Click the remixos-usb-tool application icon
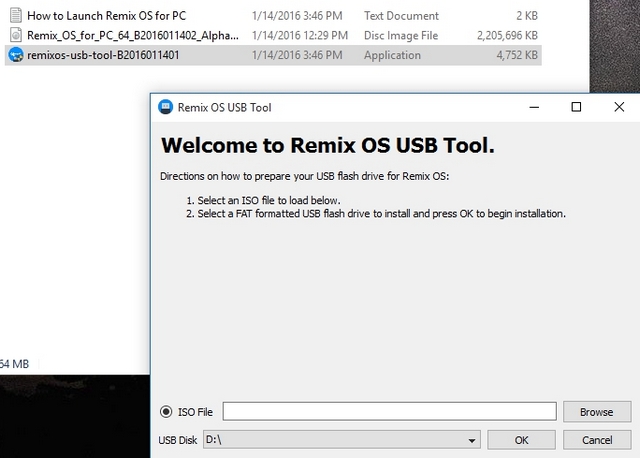This screenshot has height=458, width=640. (x=16, y=55)
